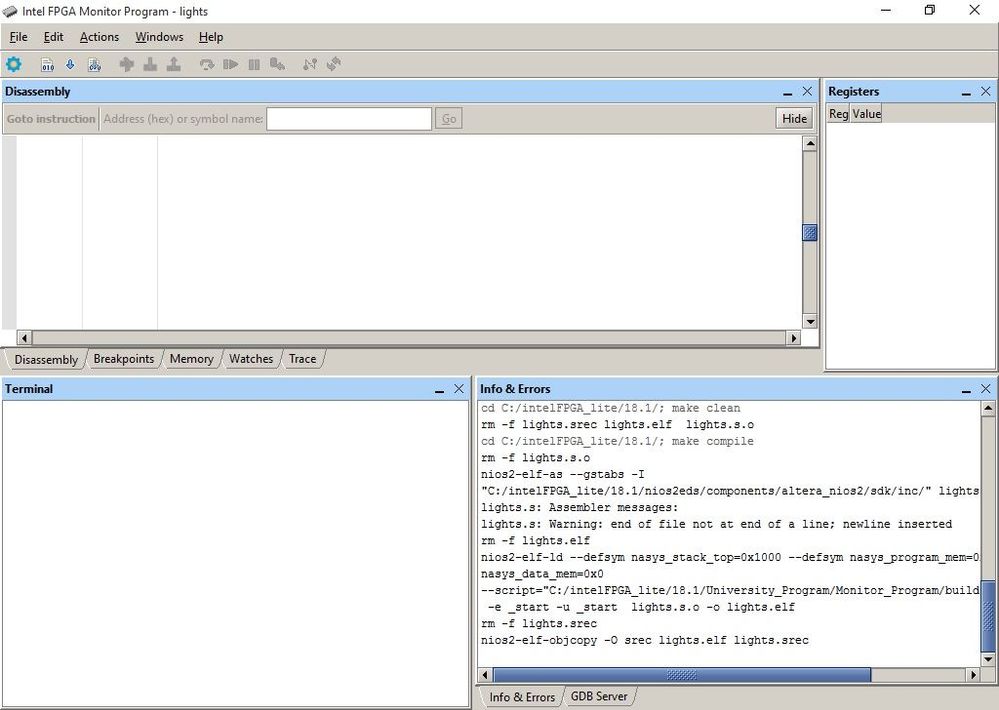The width and height of the screenshot is (999, 710).
Task: Click the address or symbol name input field
Action: click(349, 119)
